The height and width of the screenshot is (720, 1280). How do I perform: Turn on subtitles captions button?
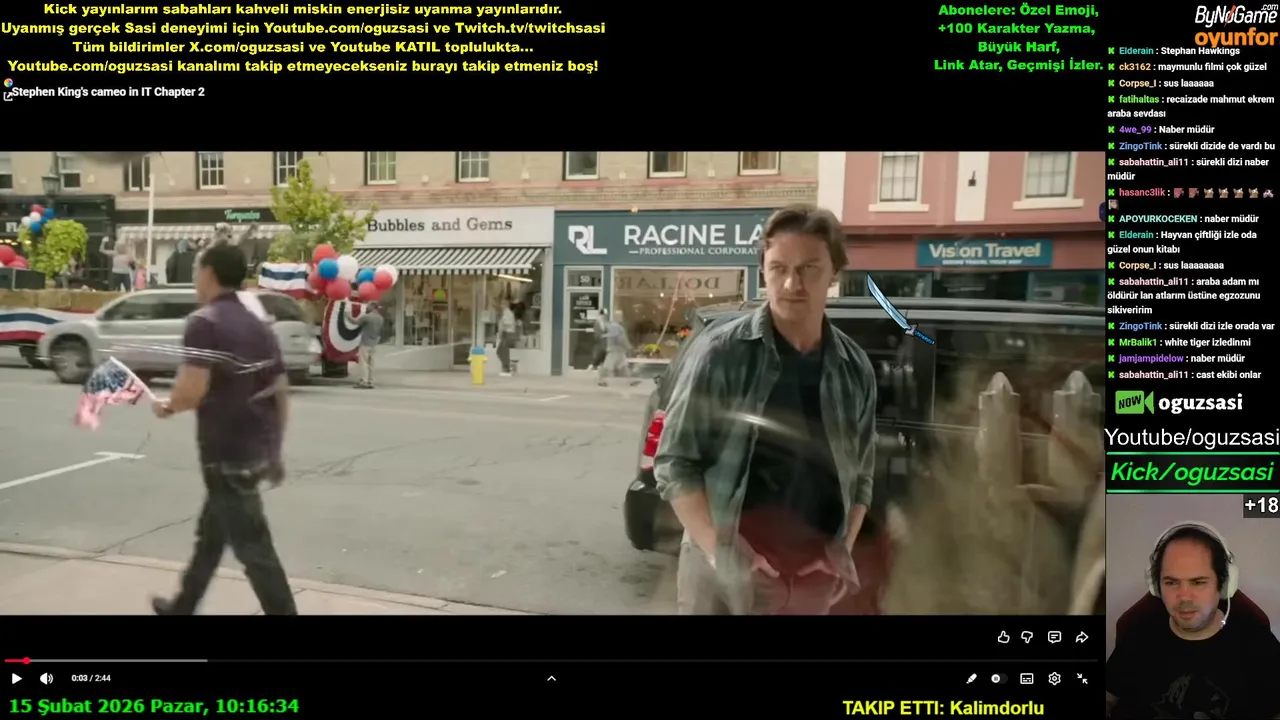pyautogui.click(x=1026, y=678)
